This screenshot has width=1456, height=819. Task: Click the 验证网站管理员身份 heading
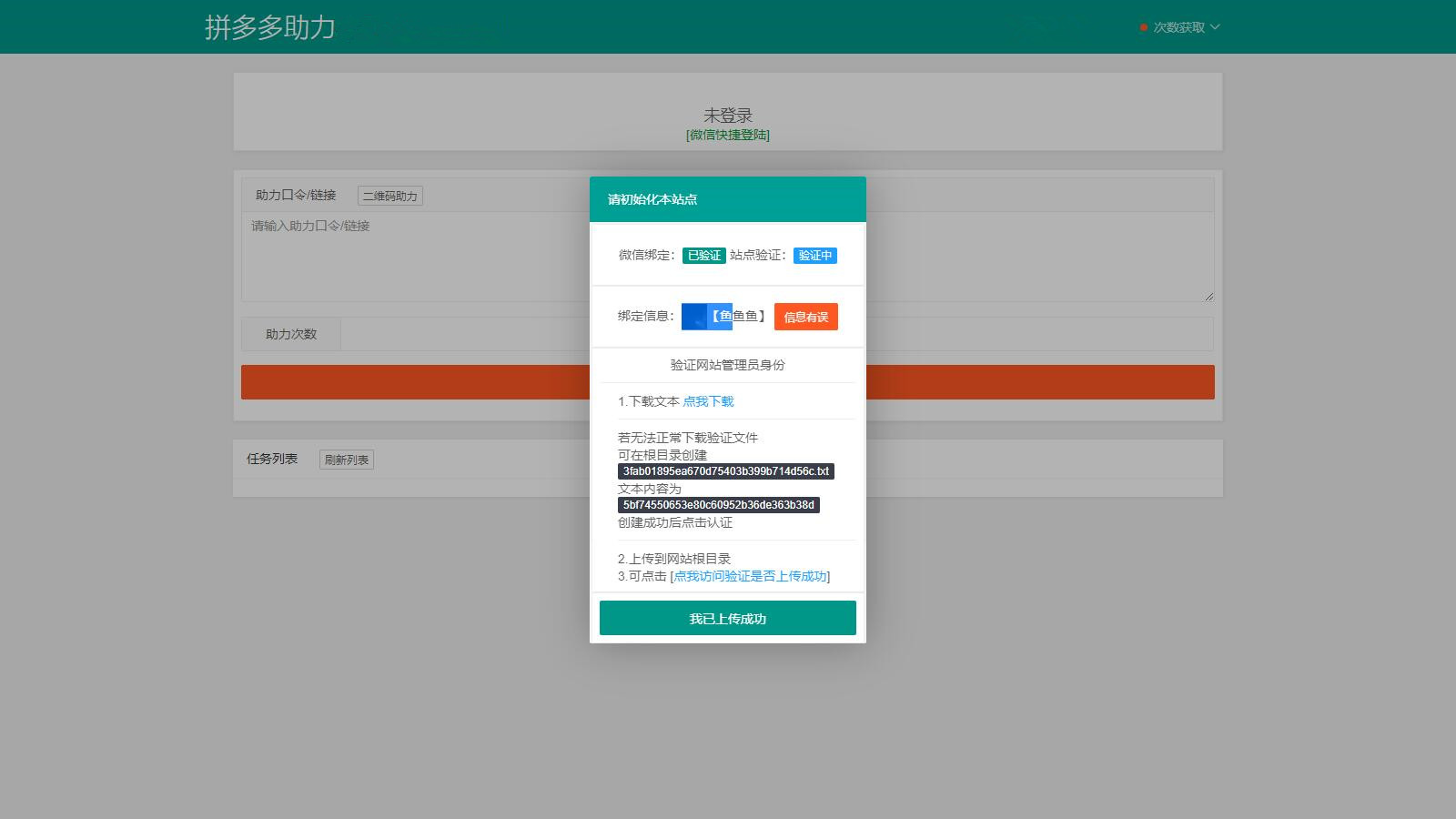tap(728, 365)
